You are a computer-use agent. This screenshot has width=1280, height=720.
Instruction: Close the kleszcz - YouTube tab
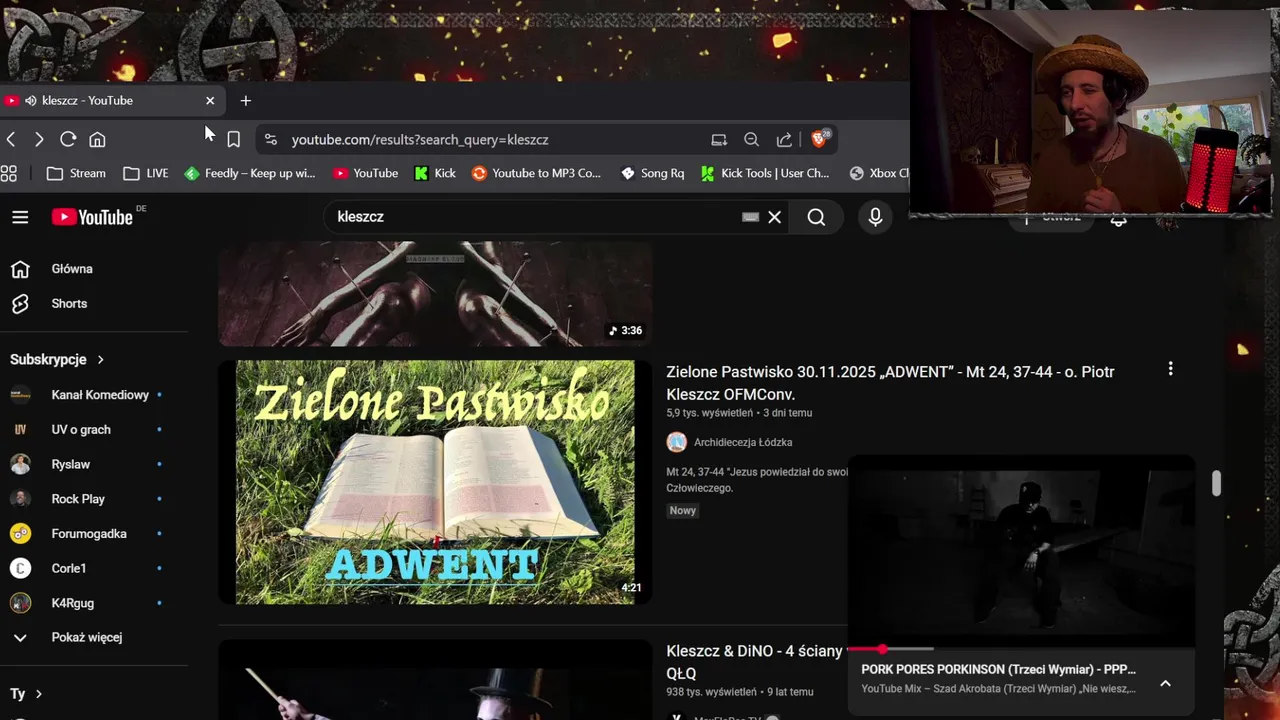[x=210, y=100]
